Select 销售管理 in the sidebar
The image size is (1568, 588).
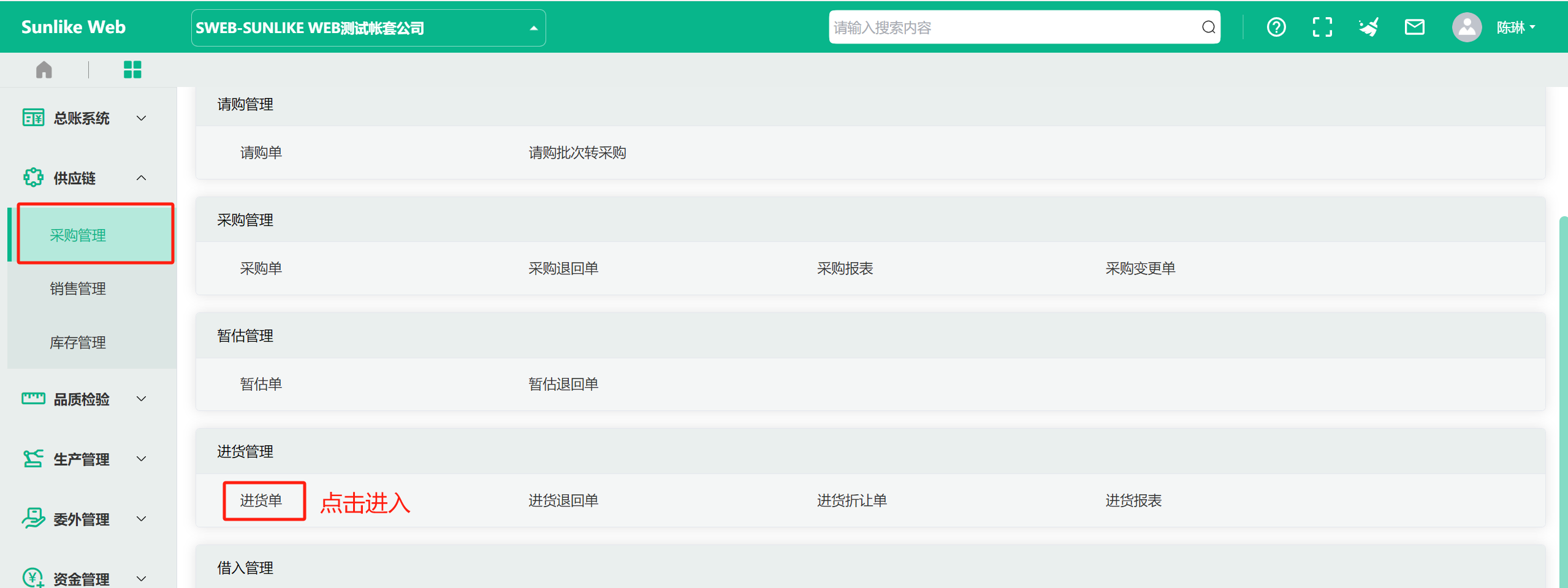tap(92, 288)
